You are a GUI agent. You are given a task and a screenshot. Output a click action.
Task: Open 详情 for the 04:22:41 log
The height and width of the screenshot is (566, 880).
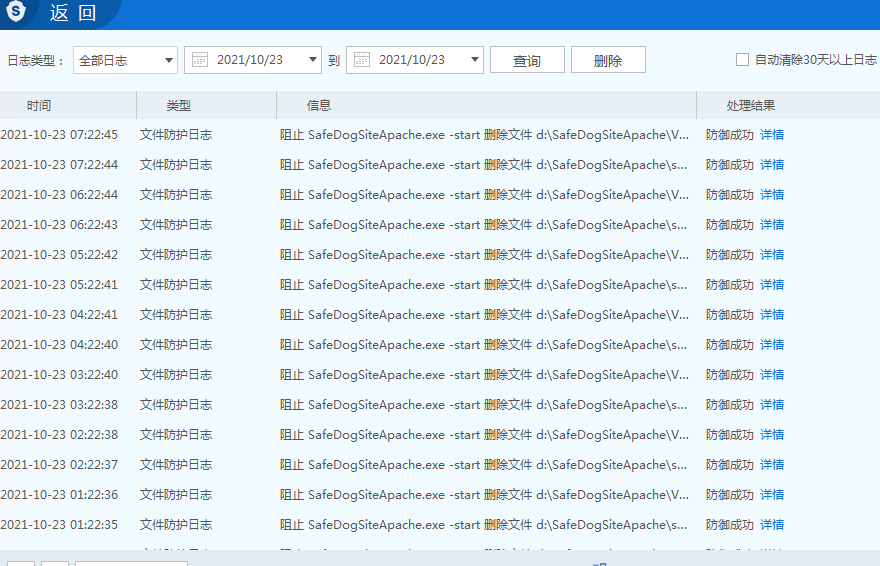tap(772, 315)
